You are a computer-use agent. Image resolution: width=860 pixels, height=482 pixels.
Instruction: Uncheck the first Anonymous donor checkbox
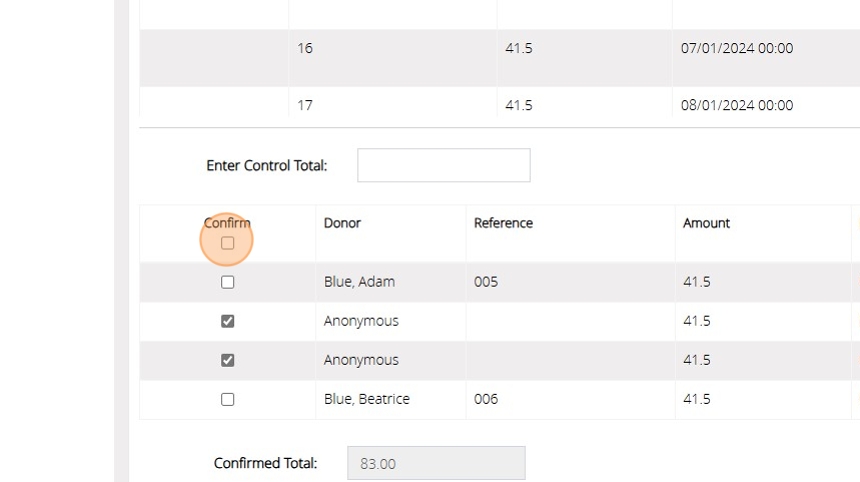coord(227,321)
